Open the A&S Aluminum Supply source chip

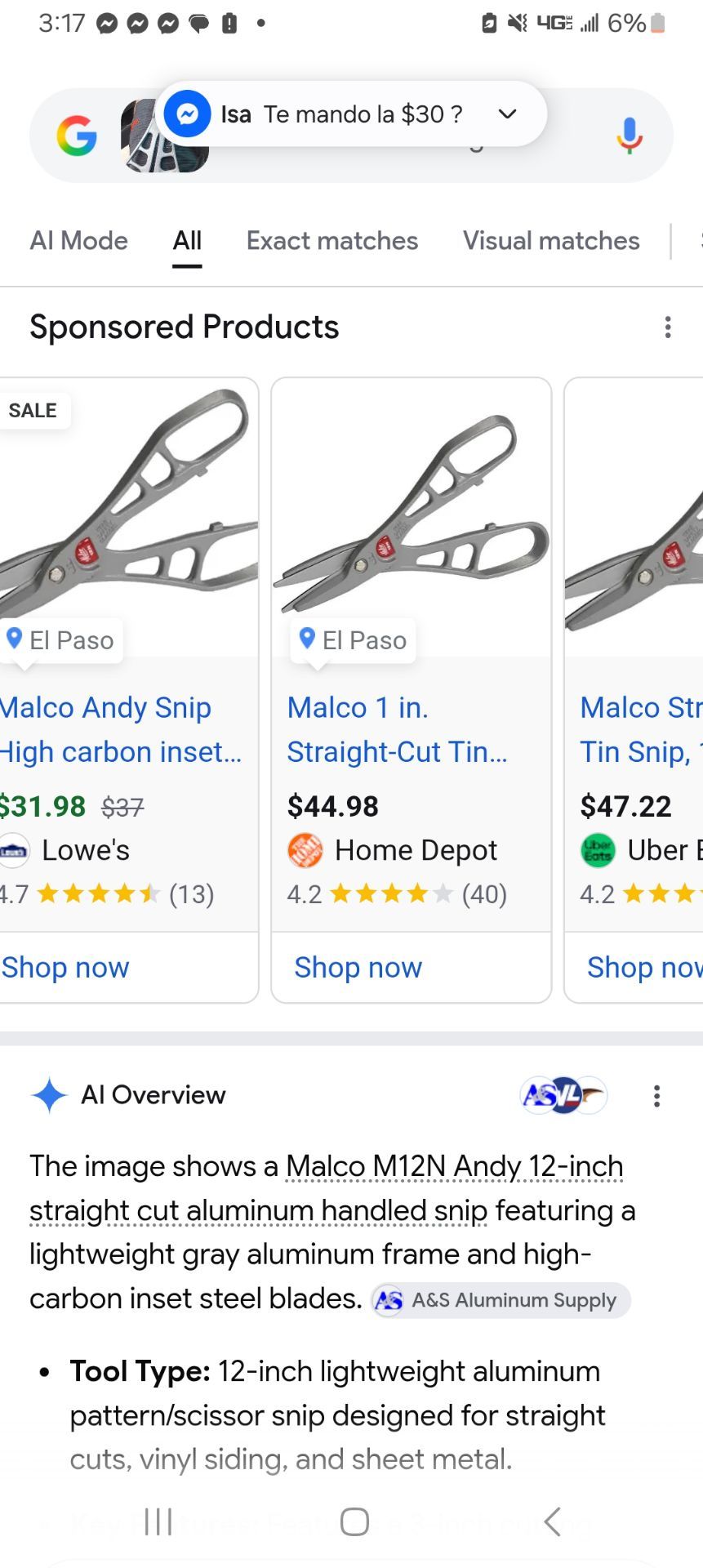coord(501,1300)
